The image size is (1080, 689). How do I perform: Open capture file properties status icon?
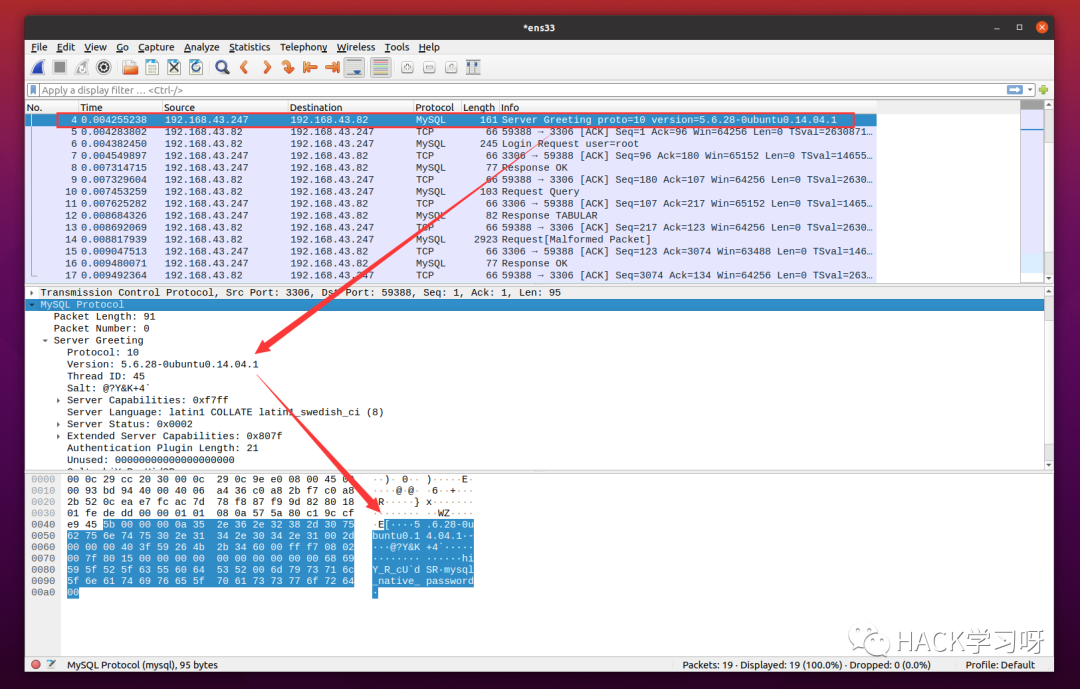[x=51, y=665]
